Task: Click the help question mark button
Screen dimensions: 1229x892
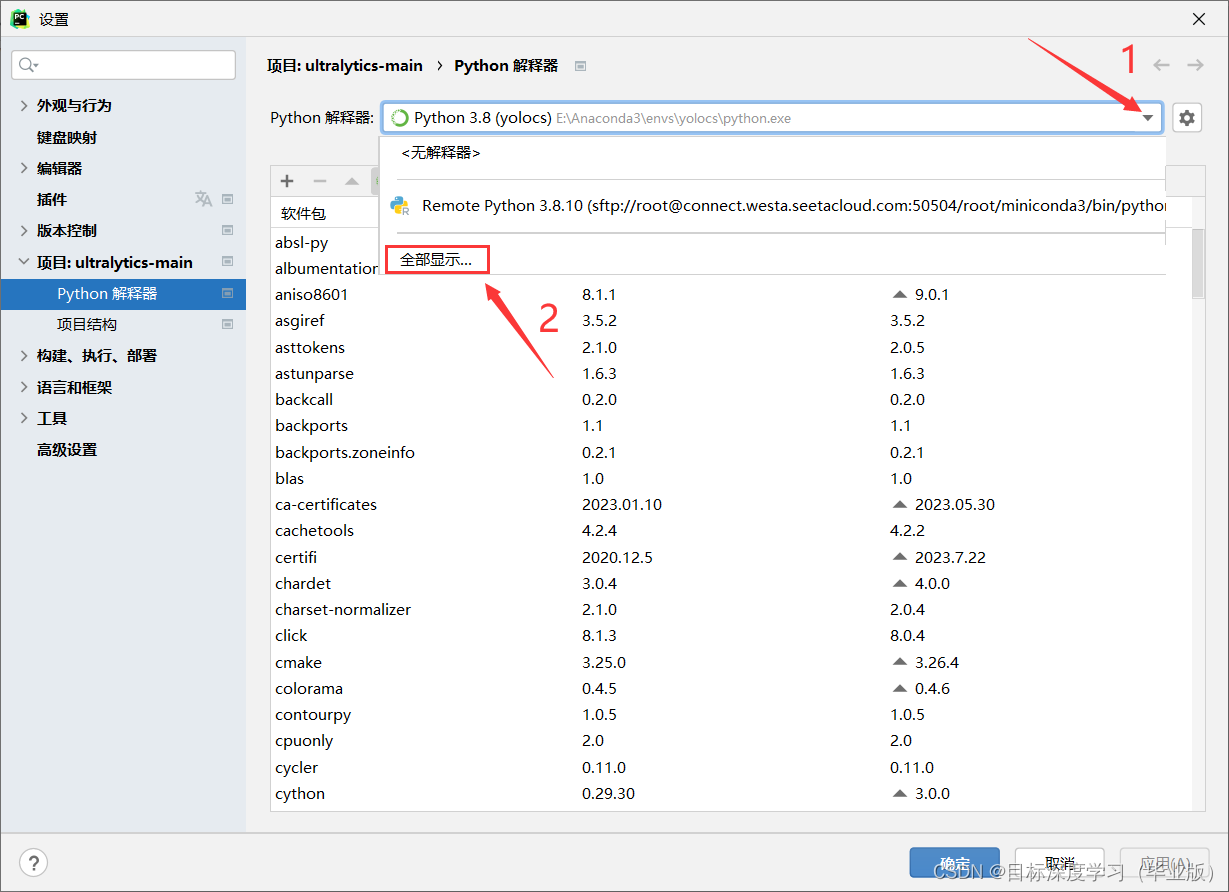Action: pyautogui.click(x=34, y=863)
